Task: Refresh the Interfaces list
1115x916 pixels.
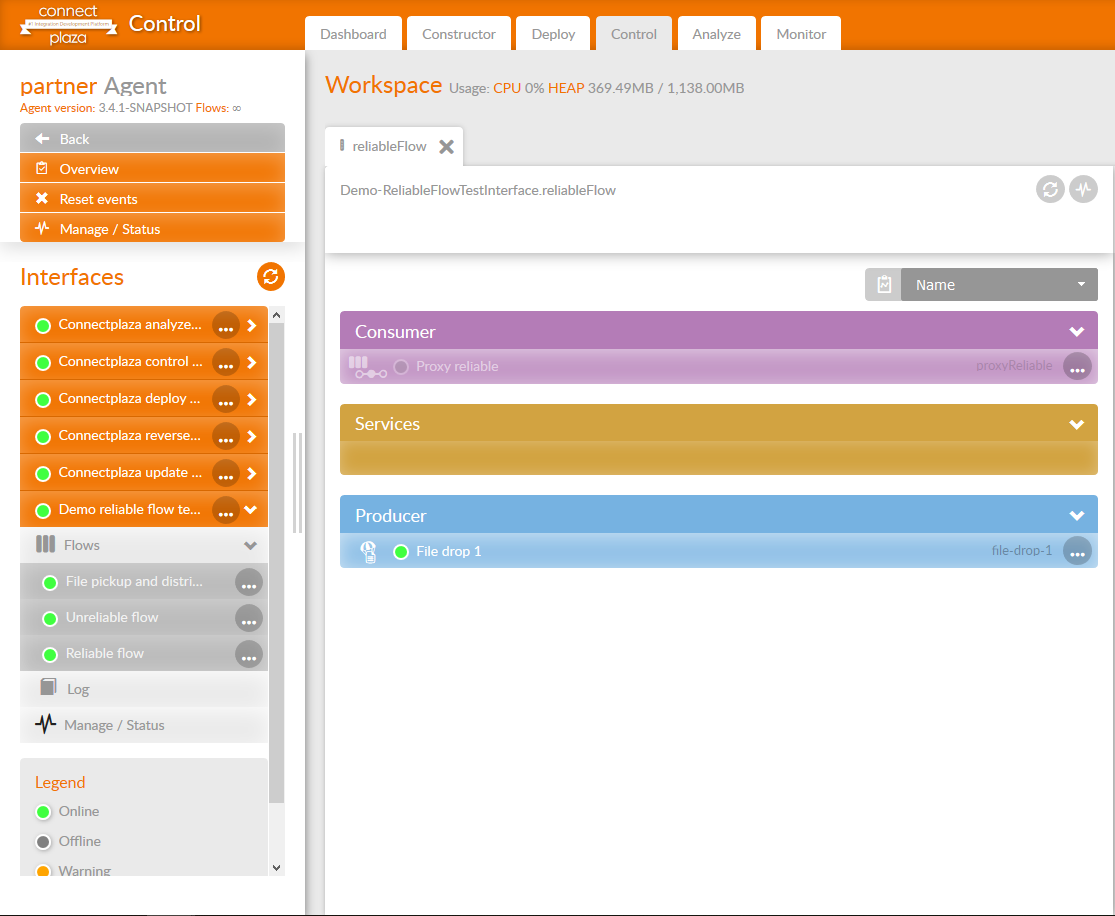Action: tap(271, 277)
